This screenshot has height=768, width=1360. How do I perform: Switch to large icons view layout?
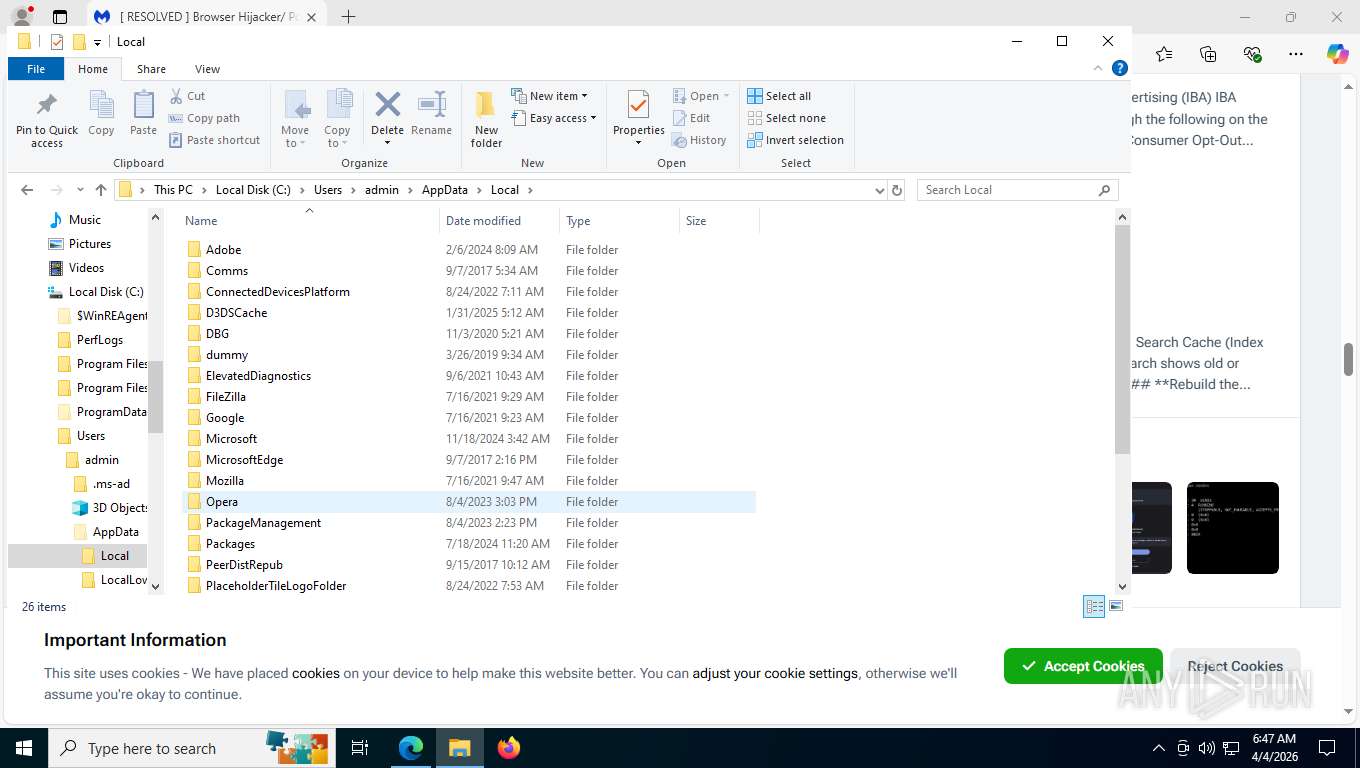click(x=1116, y=606)
